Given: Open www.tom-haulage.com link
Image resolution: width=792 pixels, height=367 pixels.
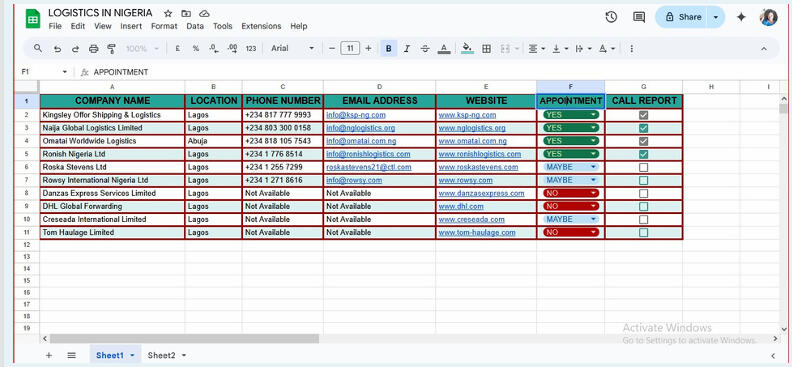Looking at the screenshot, I should click(477, 233).
